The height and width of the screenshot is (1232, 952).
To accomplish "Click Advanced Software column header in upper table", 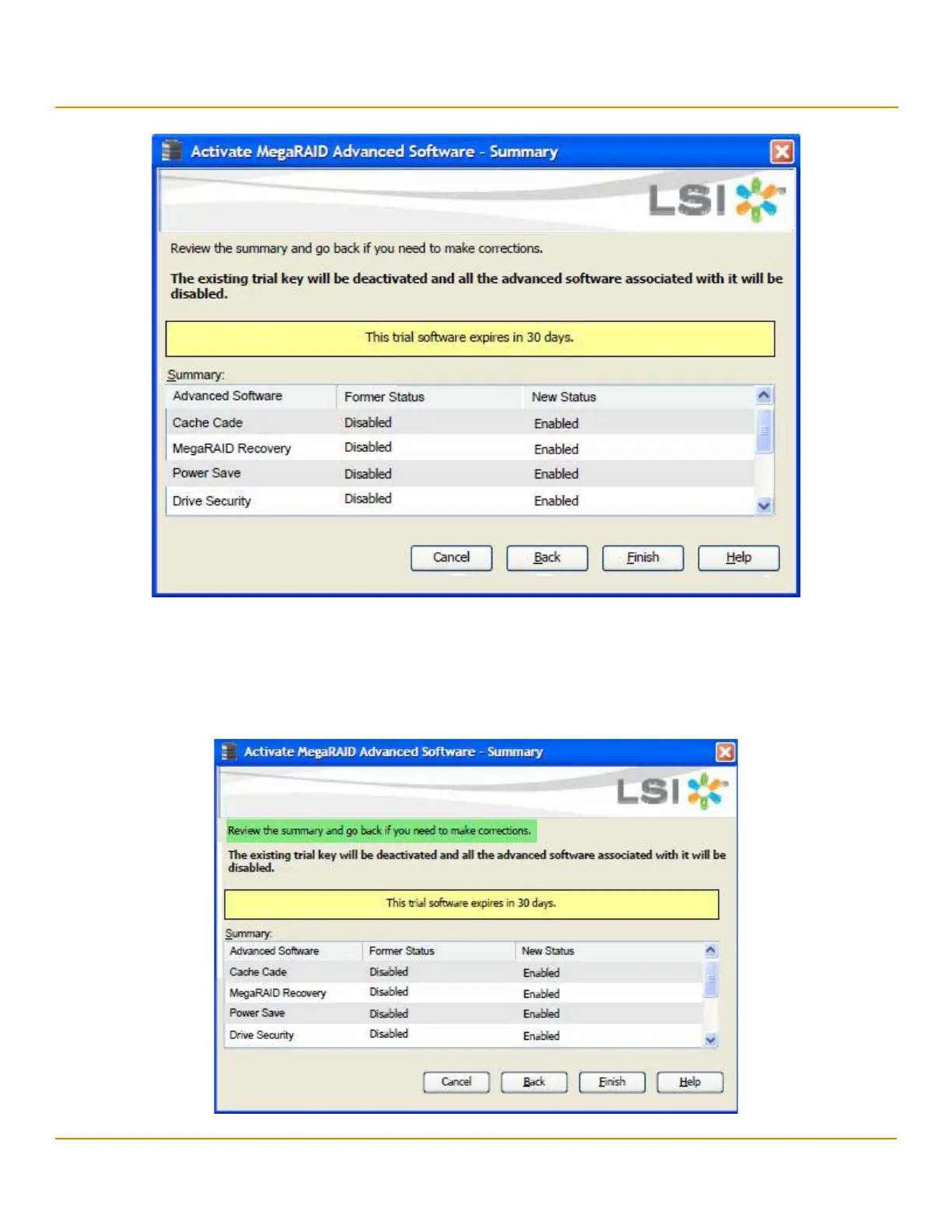I will [x=251, y=397].
